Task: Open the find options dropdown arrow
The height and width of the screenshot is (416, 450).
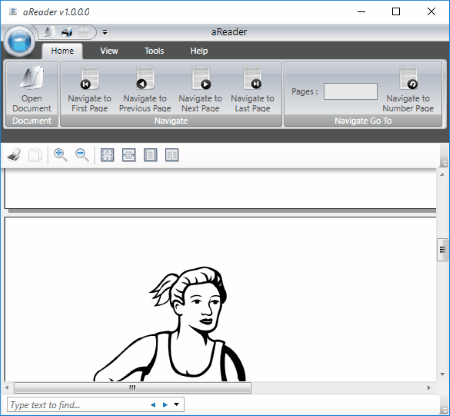Action: pos(176,405)
